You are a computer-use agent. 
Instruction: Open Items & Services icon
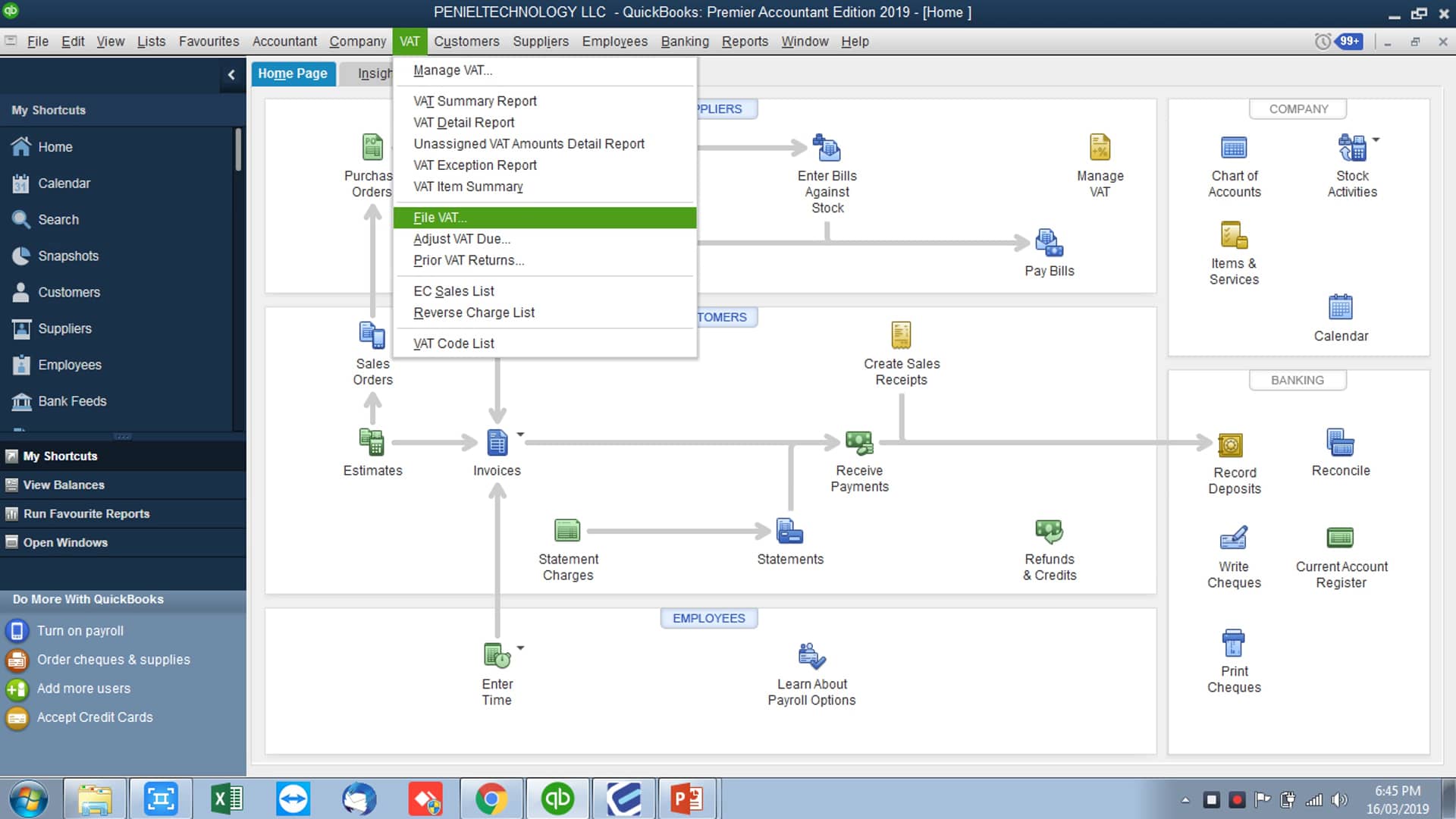[1234, 236]
